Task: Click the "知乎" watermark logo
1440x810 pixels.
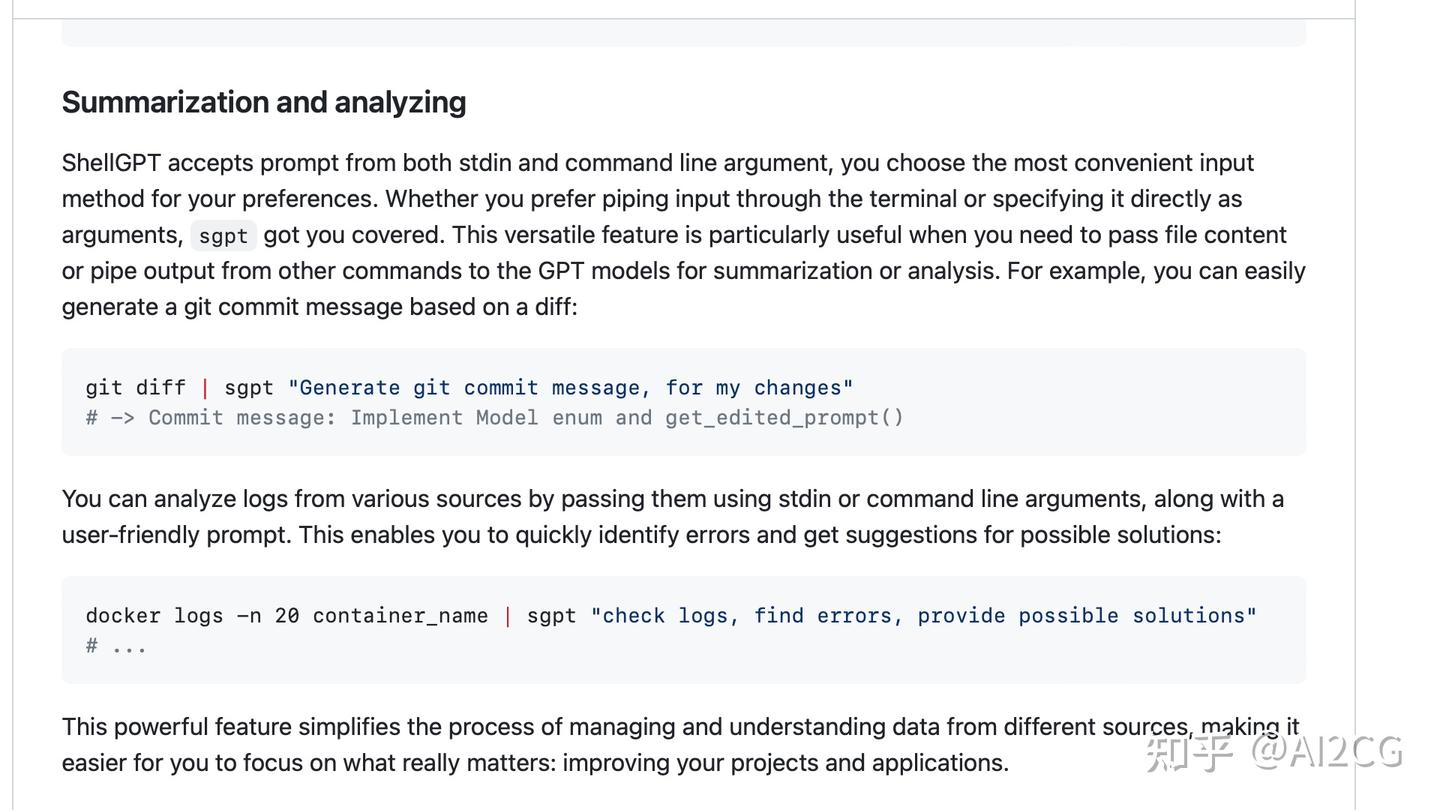Action: (x=1188, y=752)
